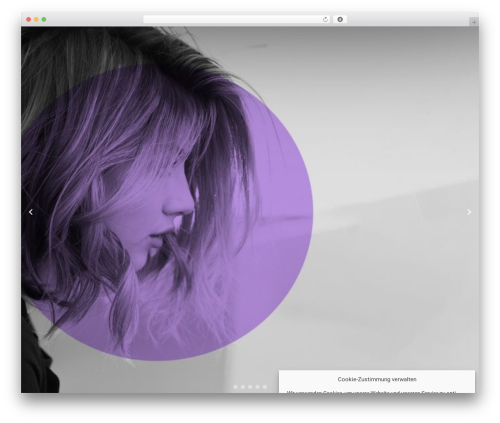Minimize the window with the yellow button

coord(36,20)
